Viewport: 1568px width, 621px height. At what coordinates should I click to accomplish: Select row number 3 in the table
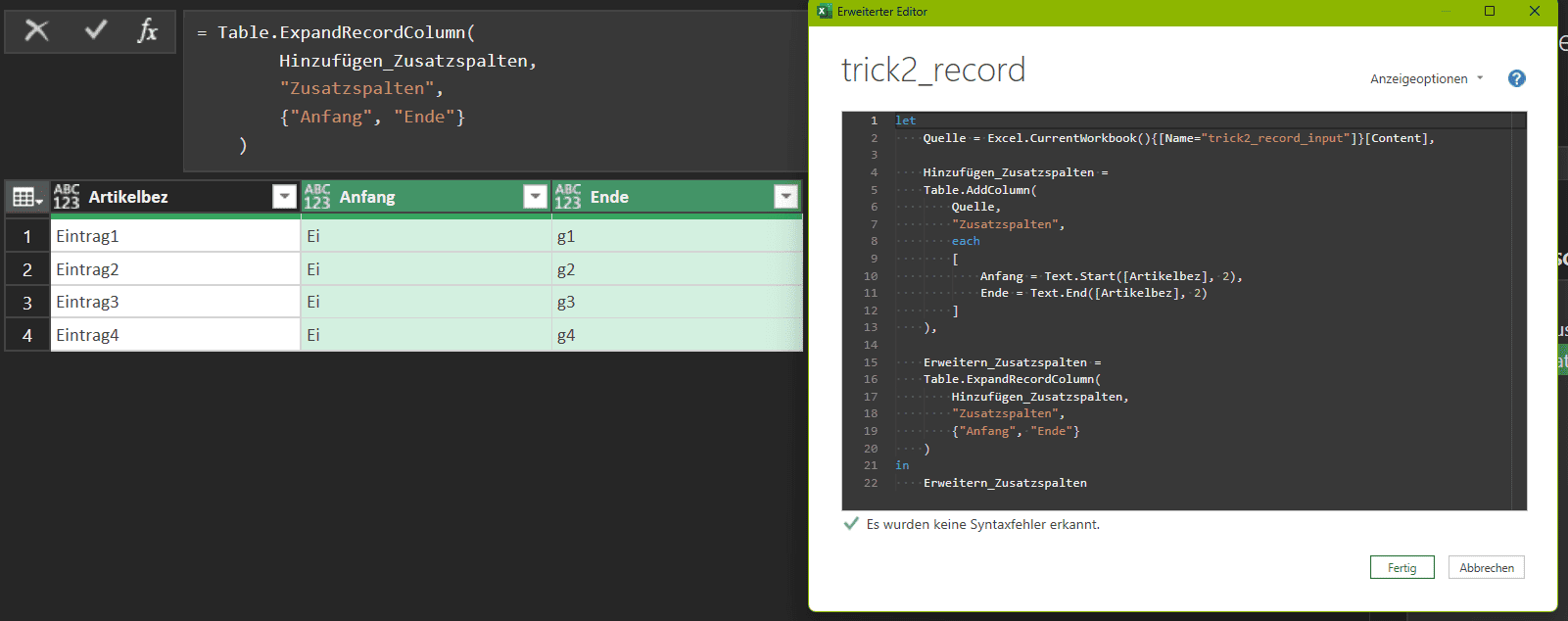[x=27, y=302]
